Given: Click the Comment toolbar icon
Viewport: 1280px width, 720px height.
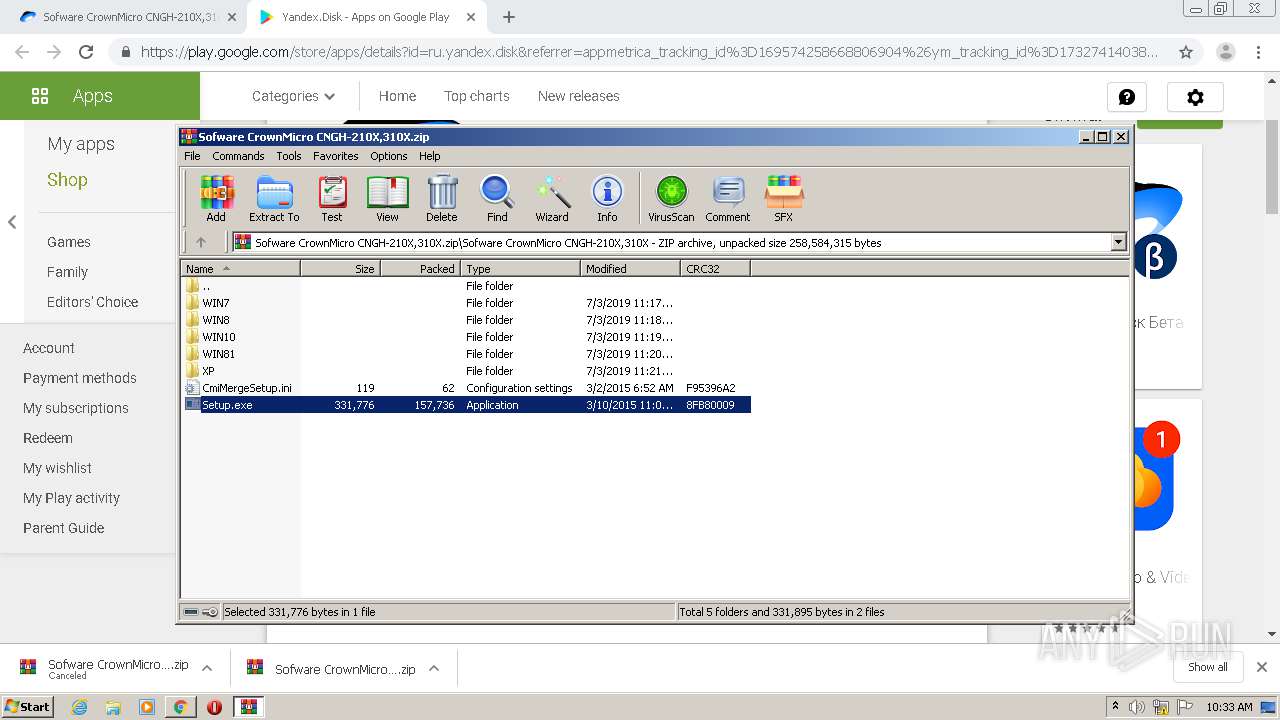Looking at the screenshot, I should coord(728,198).
